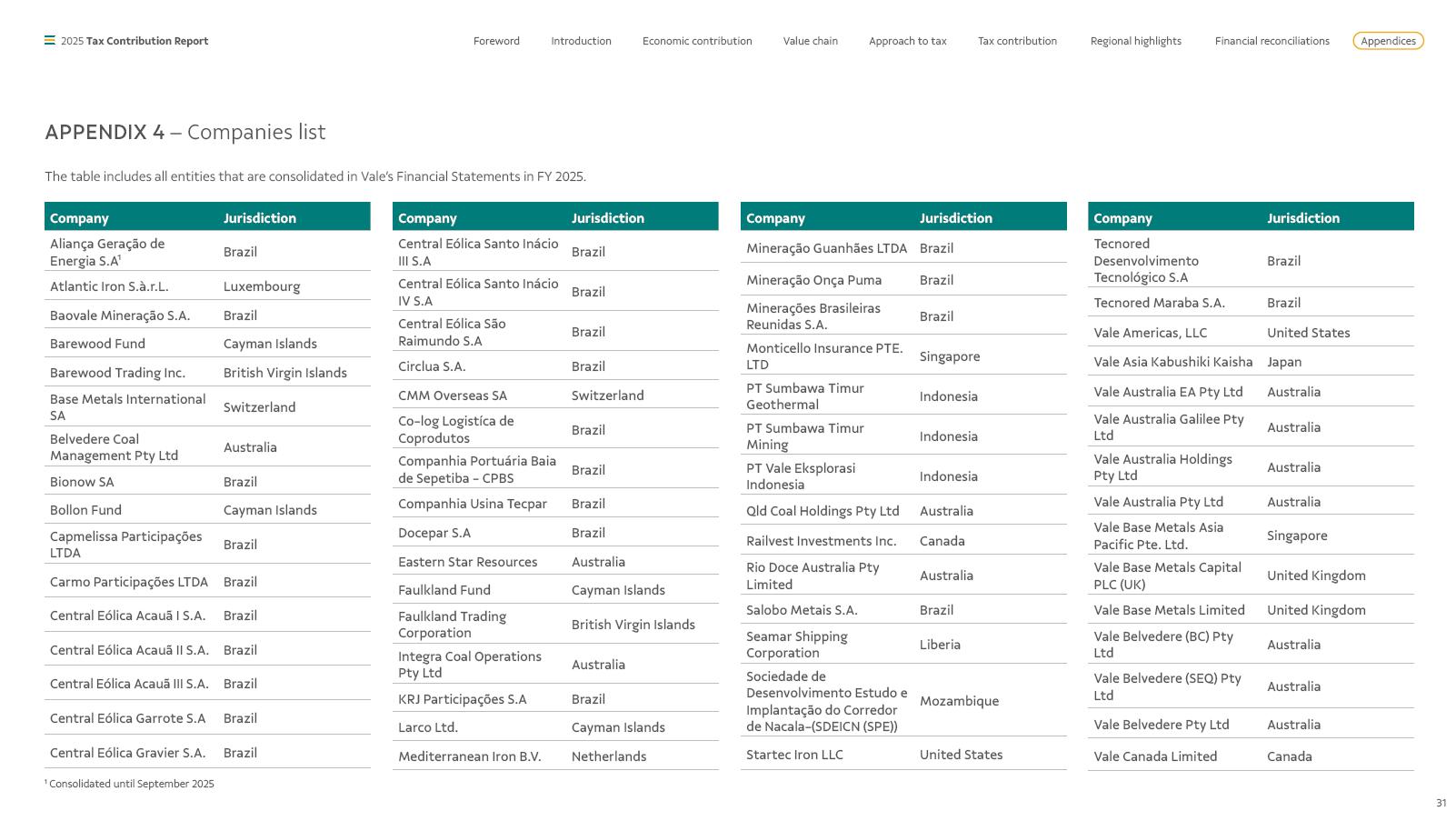Click Capmelissa Participações LTDA
This screenshot has width=1456, height=821.
coord(126,545)
